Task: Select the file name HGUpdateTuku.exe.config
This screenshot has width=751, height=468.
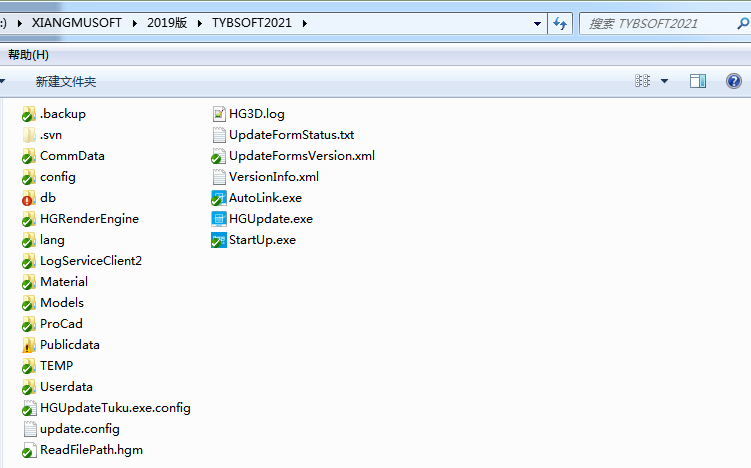Action: [x=115, y=408]
